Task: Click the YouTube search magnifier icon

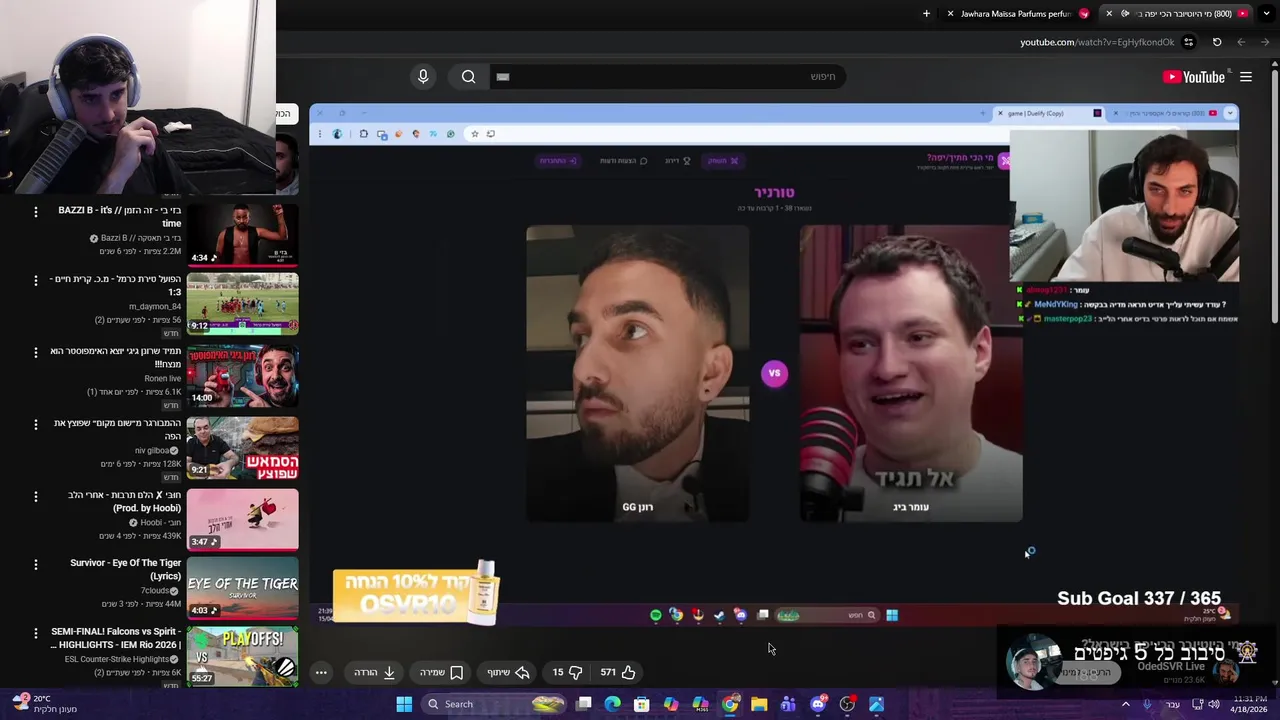Action: (468, 77)
